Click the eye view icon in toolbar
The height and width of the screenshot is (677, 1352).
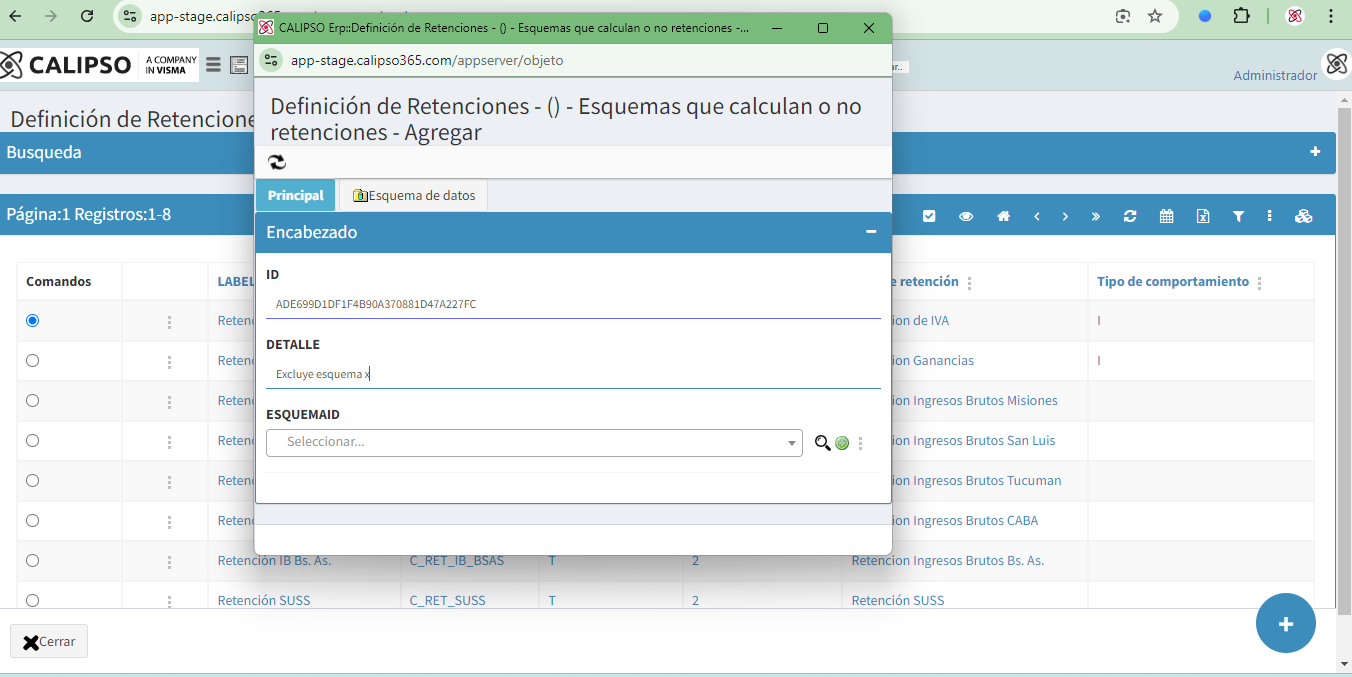966,216
